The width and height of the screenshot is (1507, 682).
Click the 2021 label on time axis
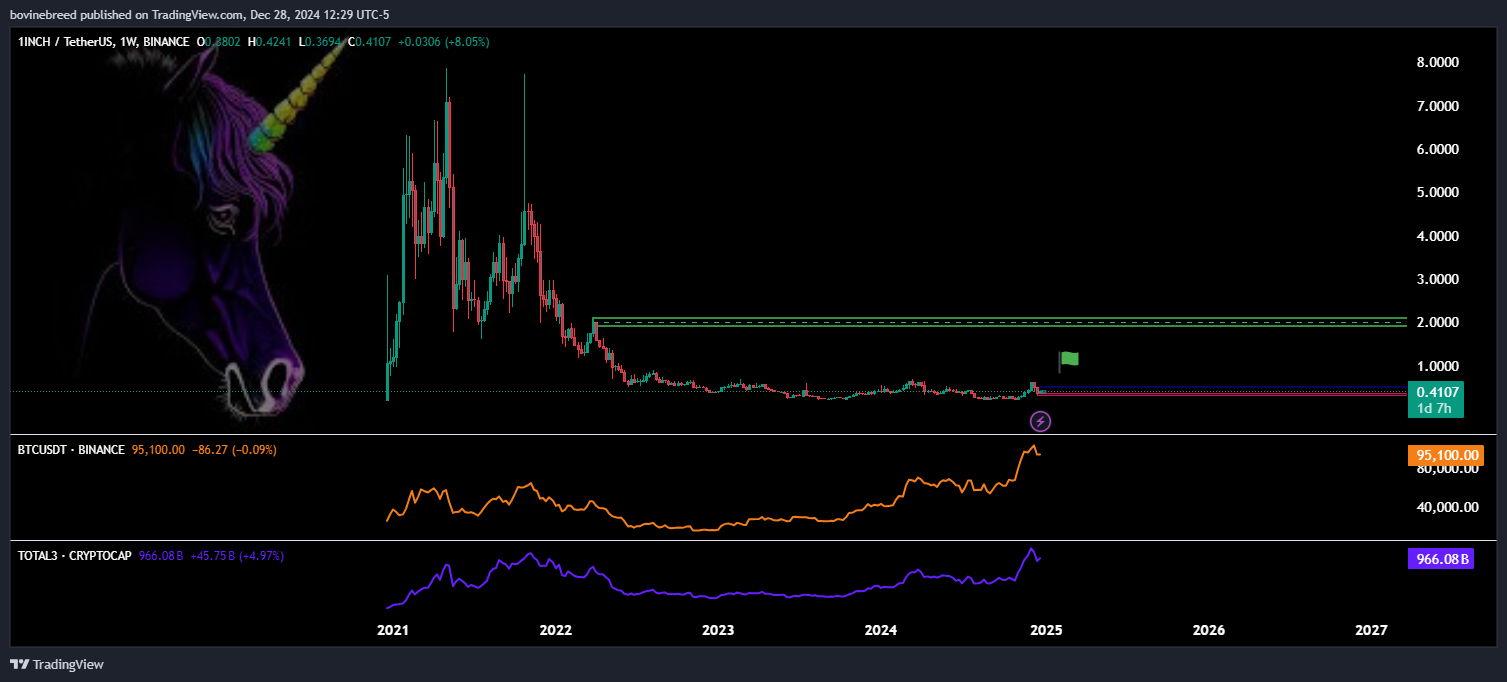click(393, 630)
